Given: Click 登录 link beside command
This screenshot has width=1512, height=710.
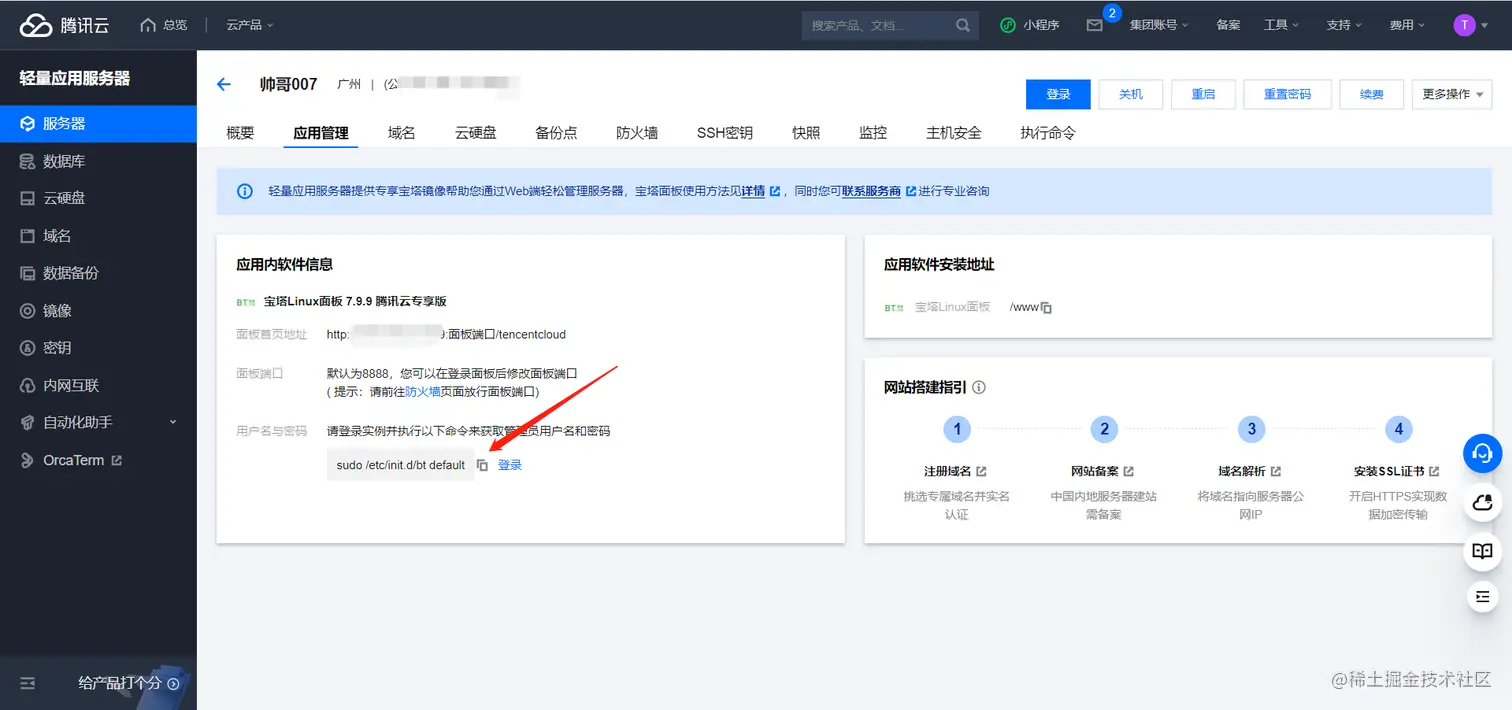Looking at the screenshot, I should tap(510, 465).
